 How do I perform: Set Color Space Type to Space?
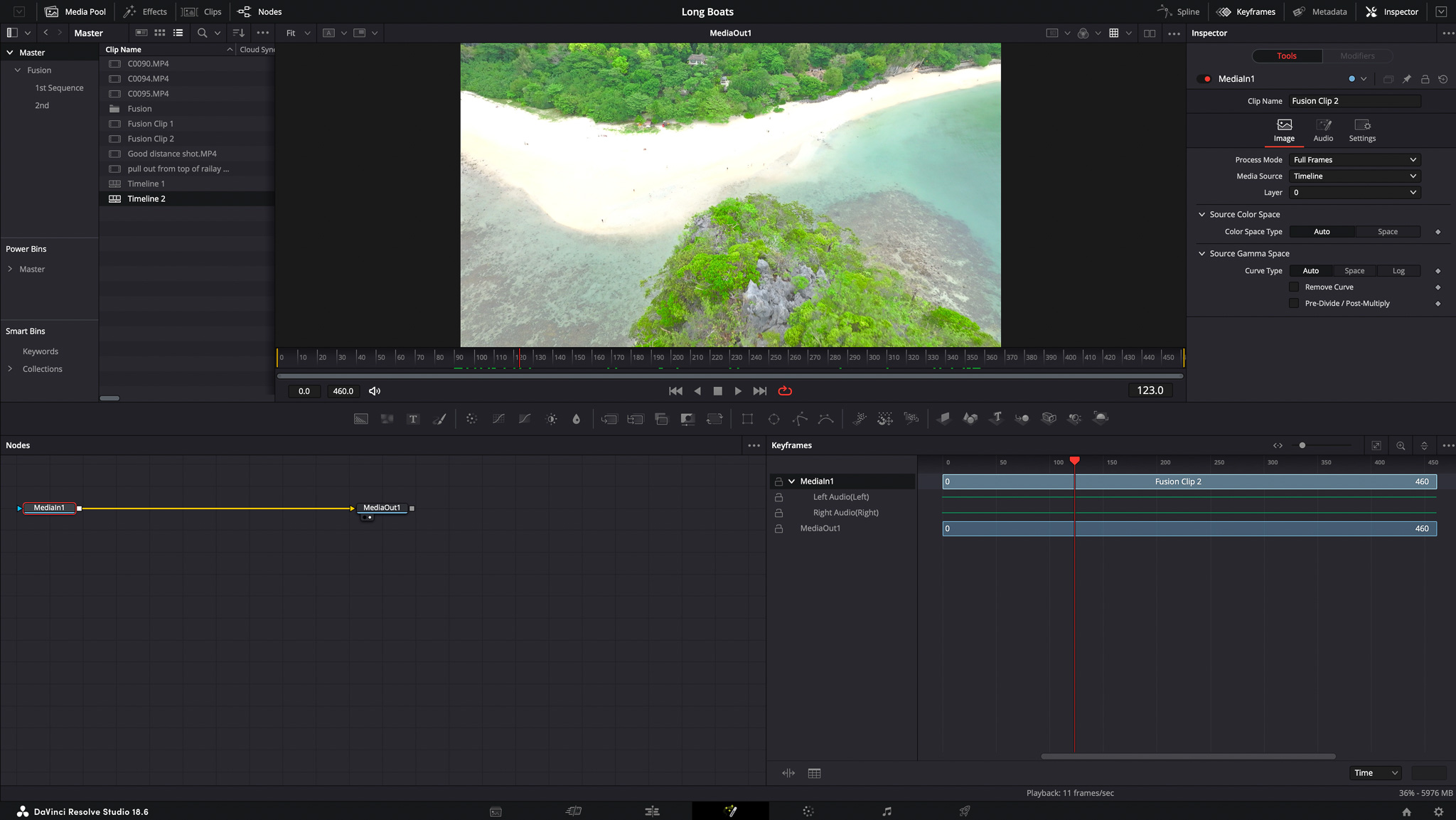(1387, 232)
